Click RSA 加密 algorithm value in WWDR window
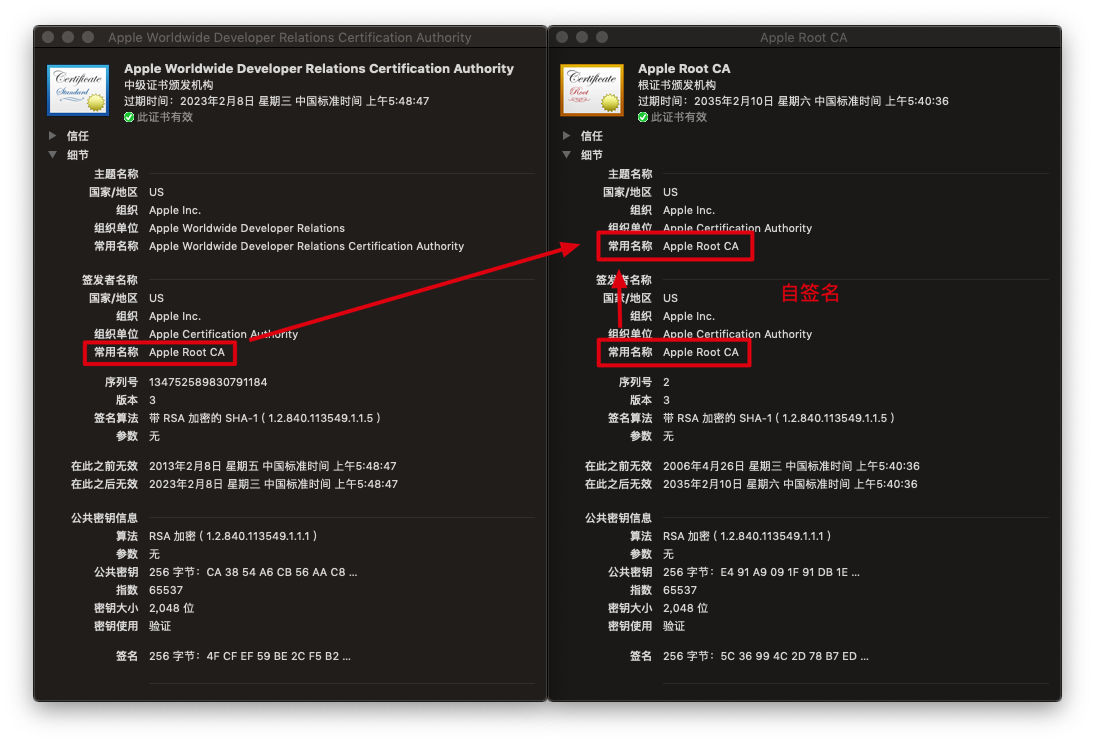Screen dimensions: 1095x743 pos(233,536)
